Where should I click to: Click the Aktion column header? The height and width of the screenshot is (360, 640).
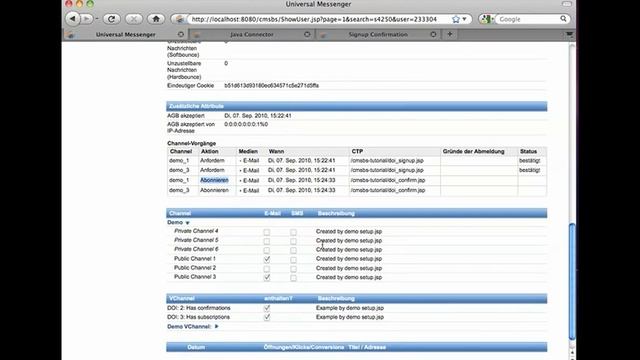(210, 151)
